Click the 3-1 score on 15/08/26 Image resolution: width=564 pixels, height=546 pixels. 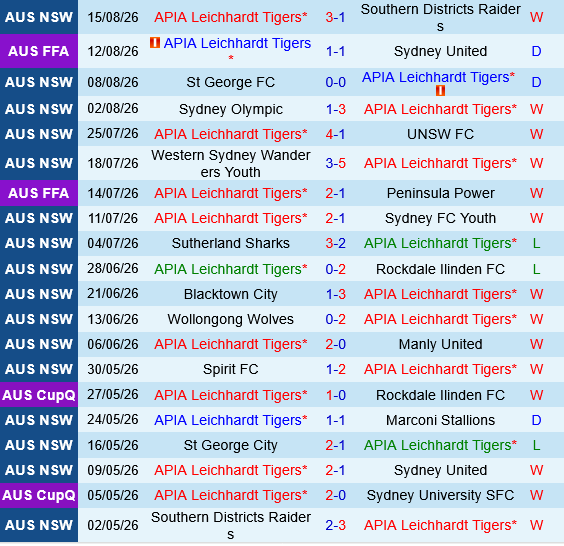coord(335,17)
